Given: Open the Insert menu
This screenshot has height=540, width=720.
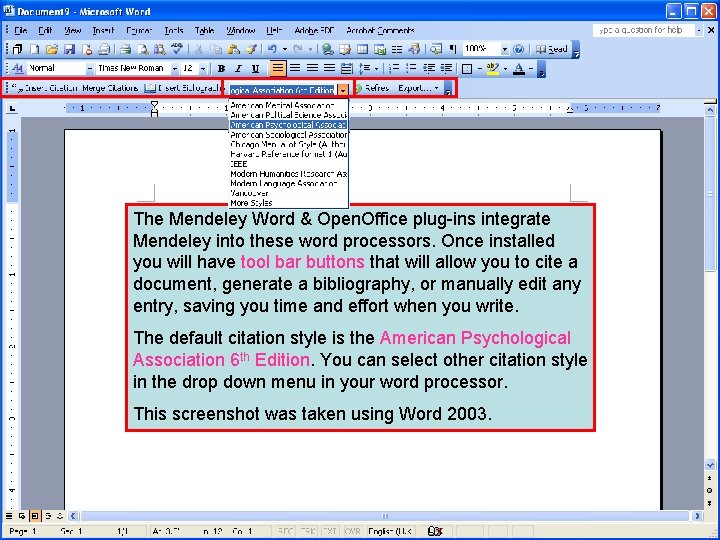Looking at the screenshot, I should pyautogui.click(x=103, y=30).
